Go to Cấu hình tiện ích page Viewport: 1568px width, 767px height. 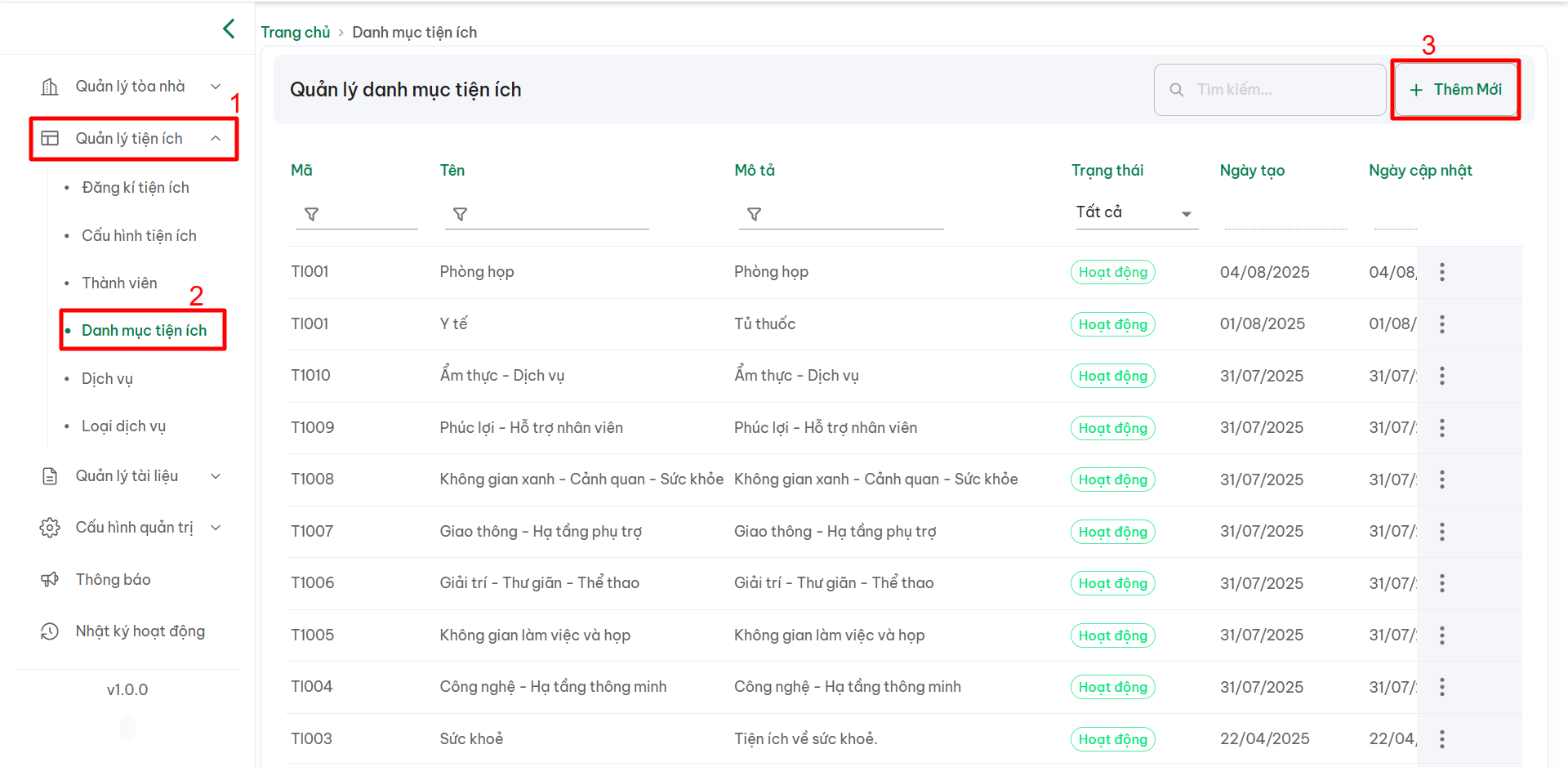point(139,236)
